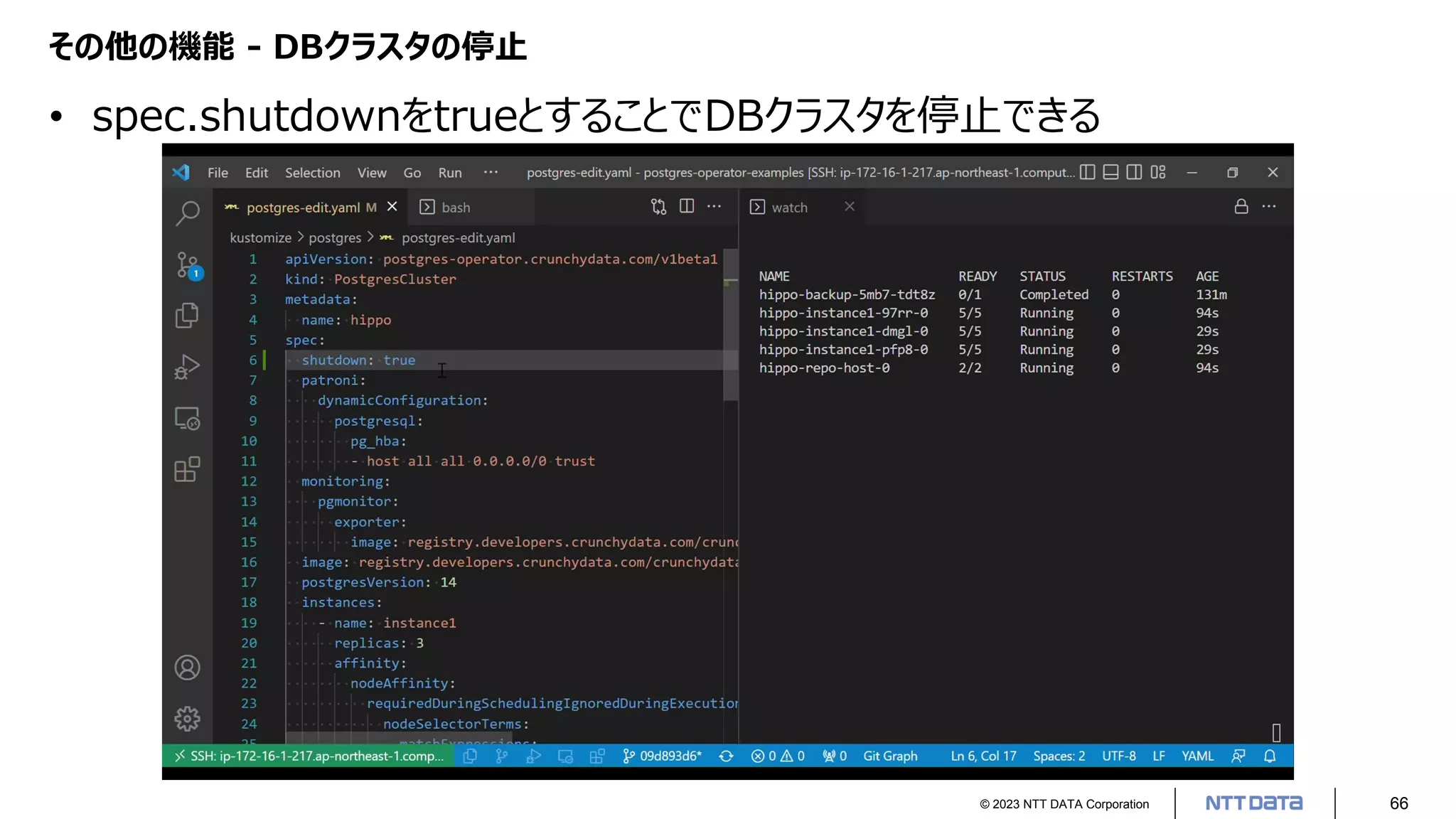
Task: Change indentation via Spaces: 2
Action: (1059, 756)
